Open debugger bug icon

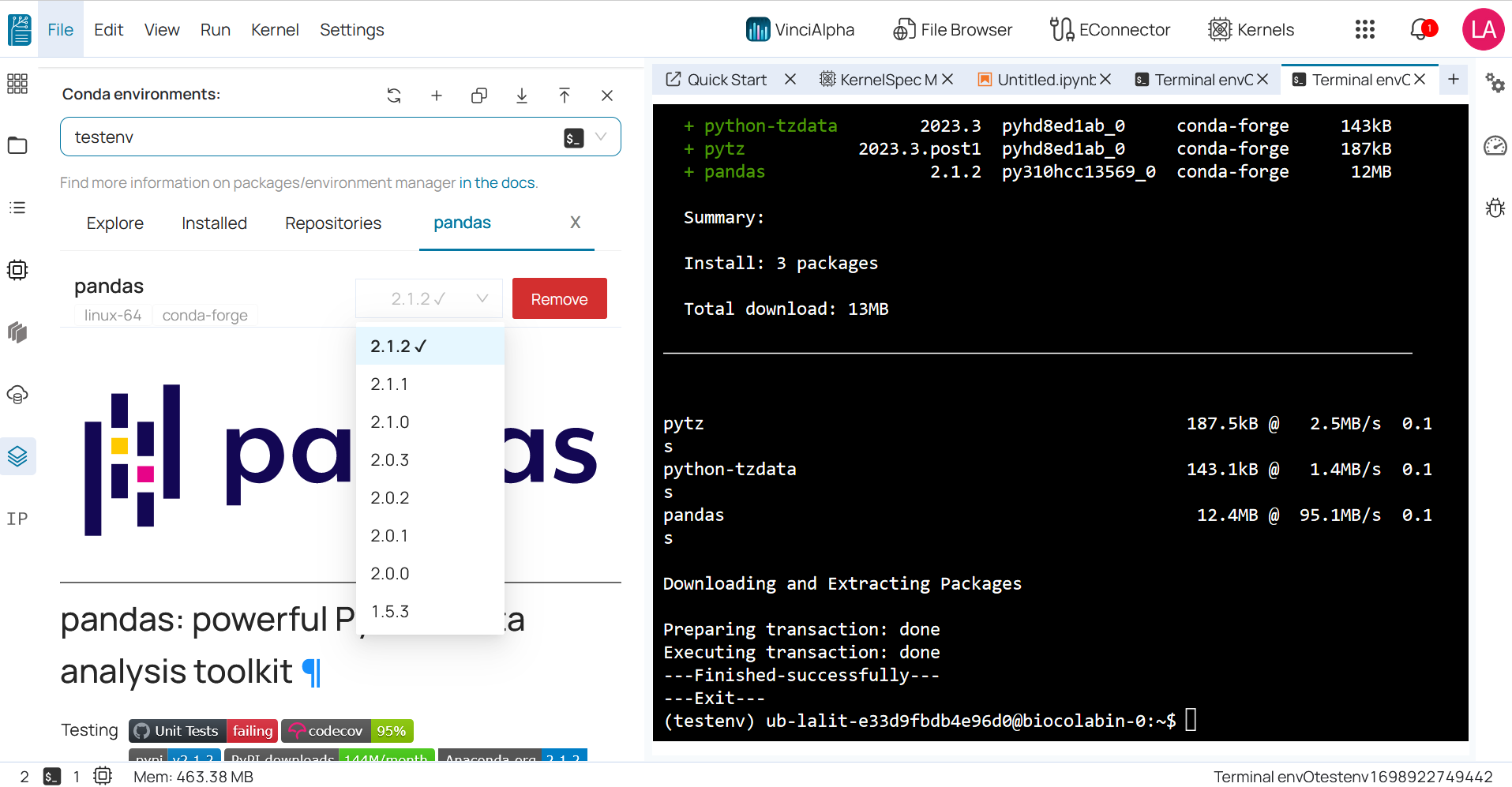[1495, 208]
